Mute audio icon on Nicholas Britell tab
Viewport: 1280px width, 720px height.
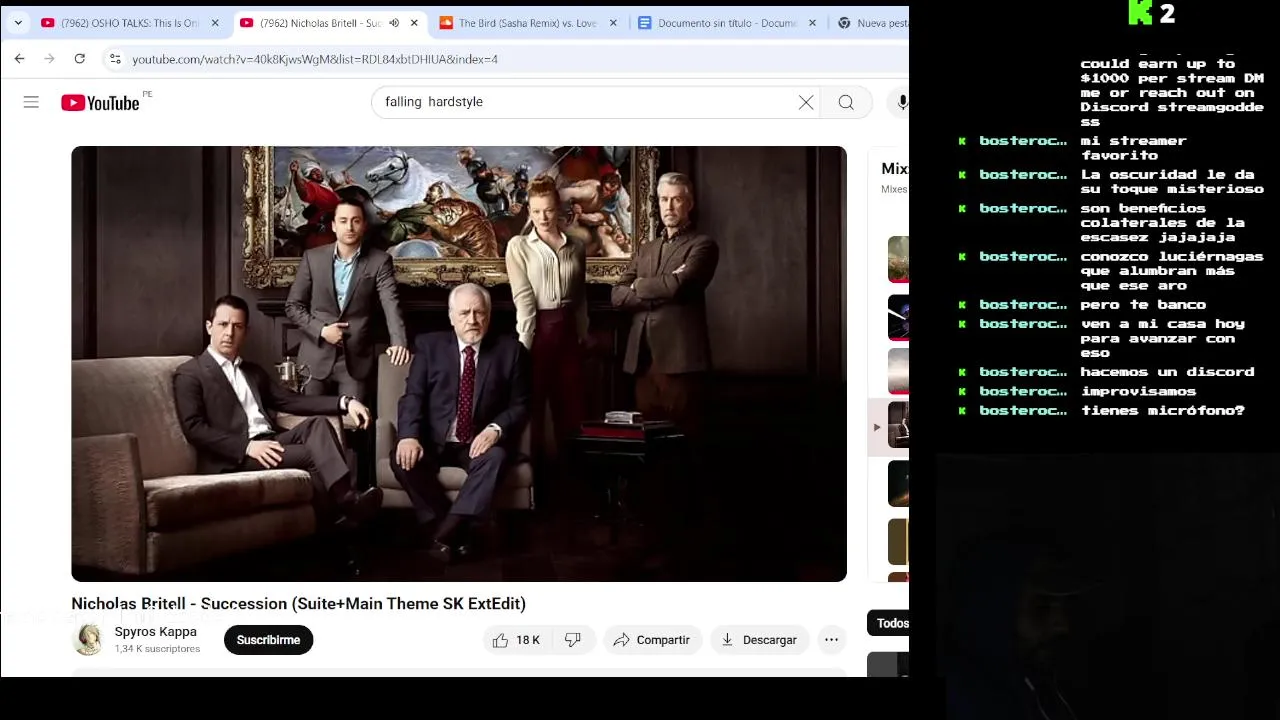point(394,23)
